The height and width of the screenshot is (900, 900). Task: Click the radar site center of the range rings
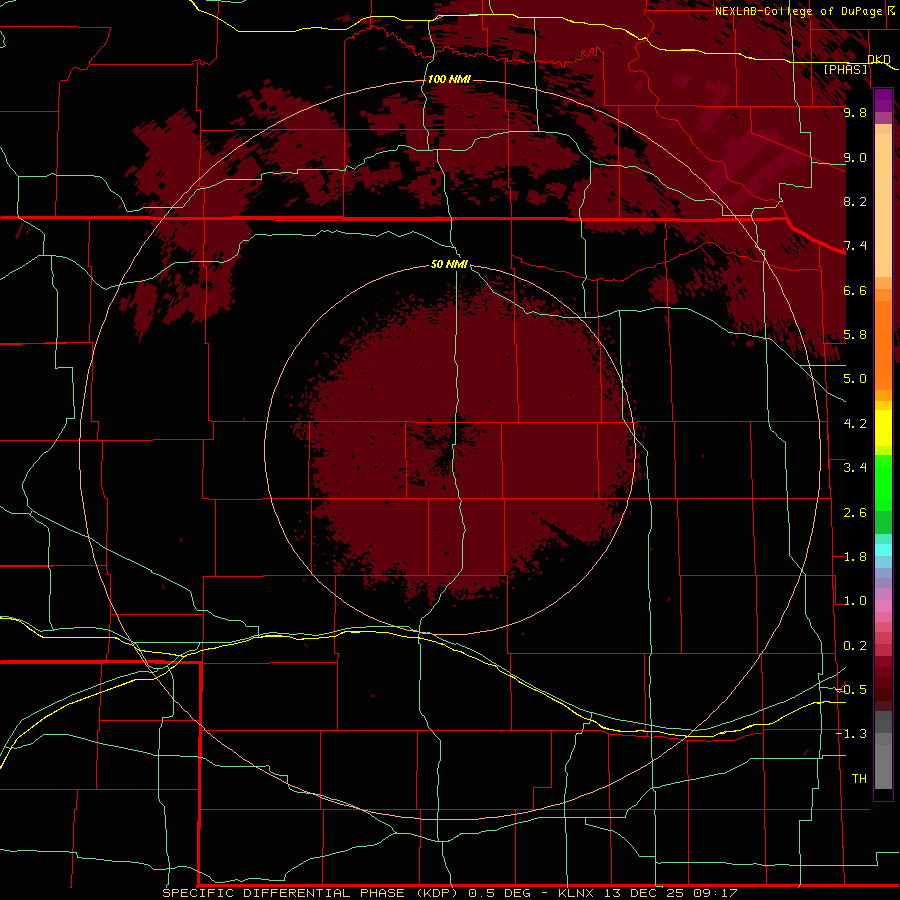point(449,449)
